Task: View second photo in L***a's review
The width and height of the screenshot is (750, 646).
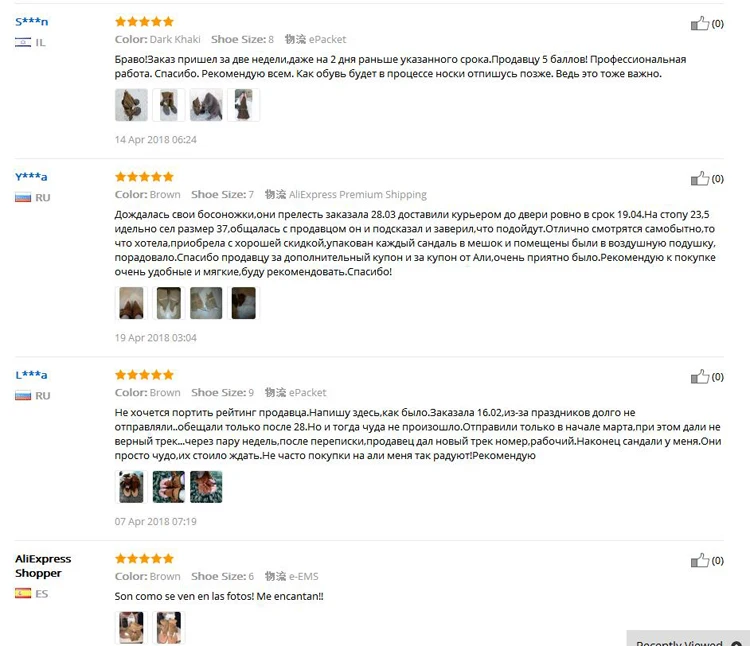Action: click(168, 487)
